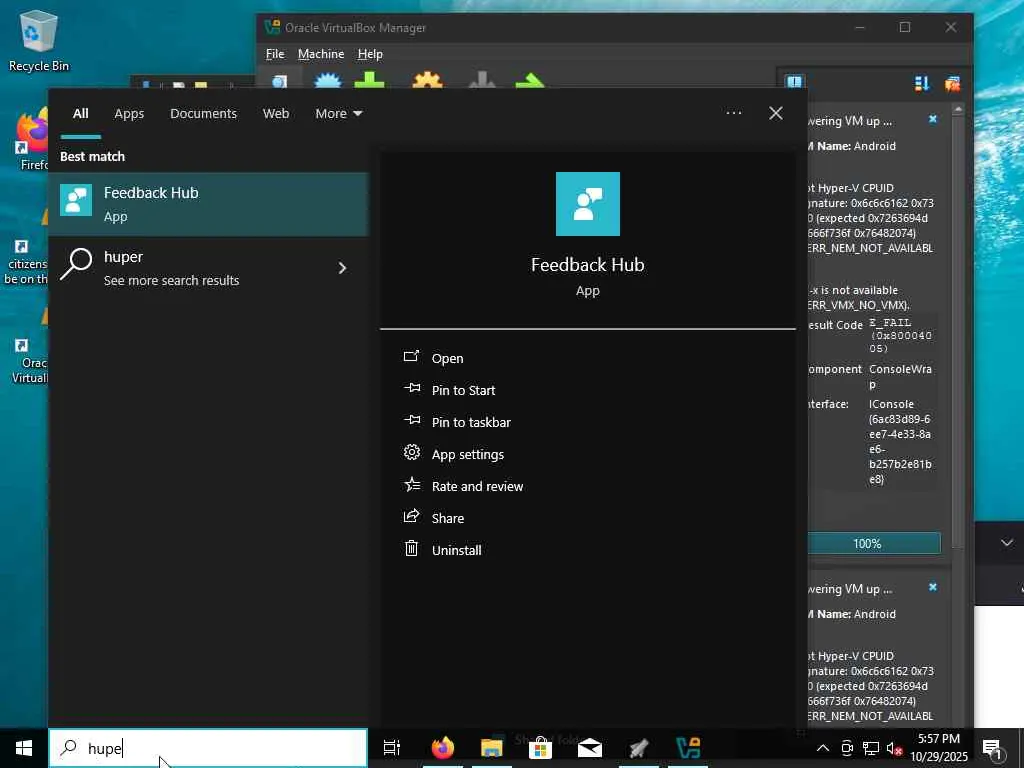
Task: Click the large Feedback Hub tile icon
Action: (588, 204)
